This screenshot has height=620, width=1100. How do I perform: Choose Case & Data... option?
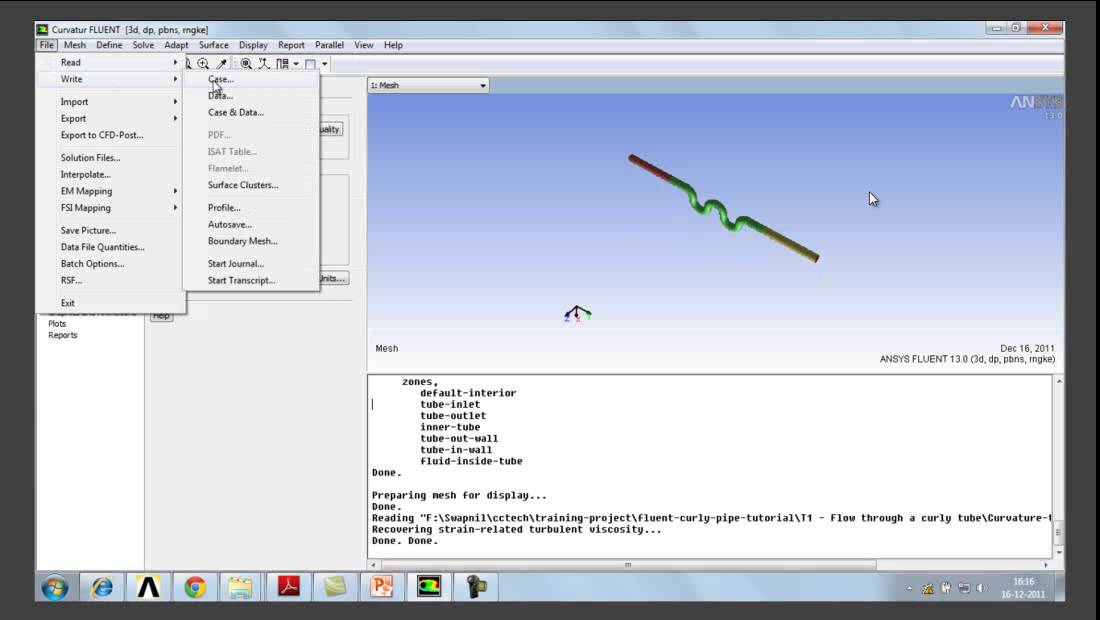point(236,112)
